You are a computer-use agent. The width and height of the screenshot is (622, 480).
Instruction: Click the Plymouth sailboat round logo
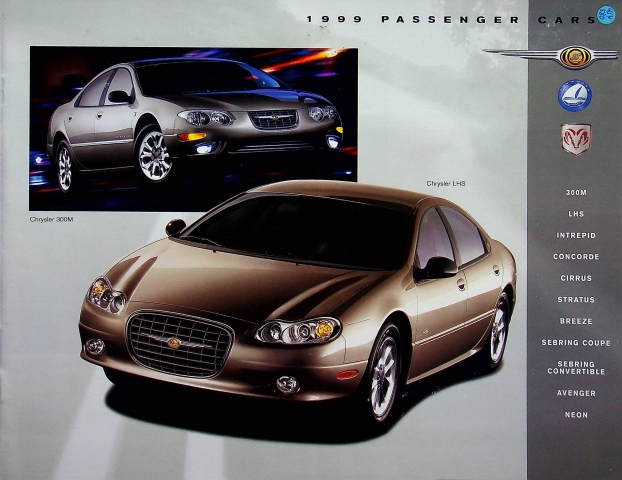tap(575, 96)
